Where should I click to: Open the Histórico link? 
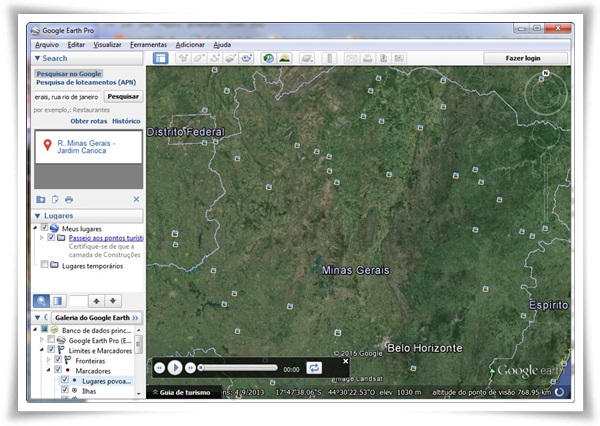(x=126, y=121)
